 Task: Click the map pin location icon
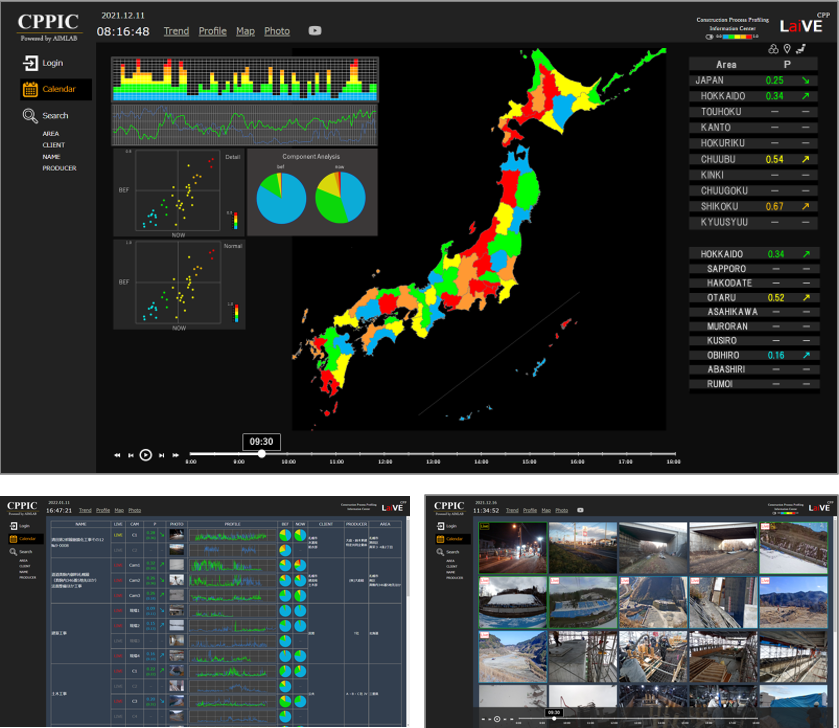[x=787, y=48]
